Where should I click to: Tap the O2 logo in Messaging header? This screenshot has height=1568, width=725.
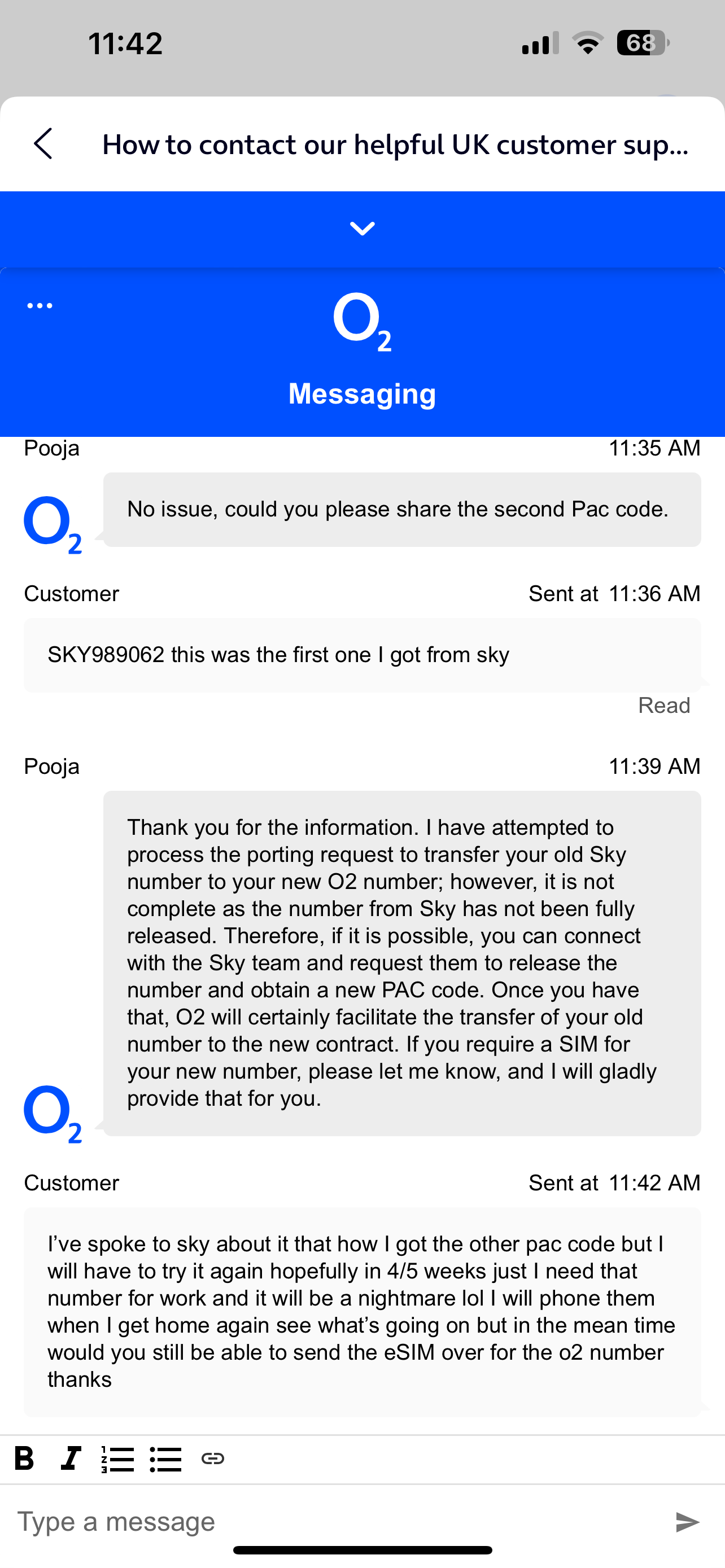pos(362,322)
